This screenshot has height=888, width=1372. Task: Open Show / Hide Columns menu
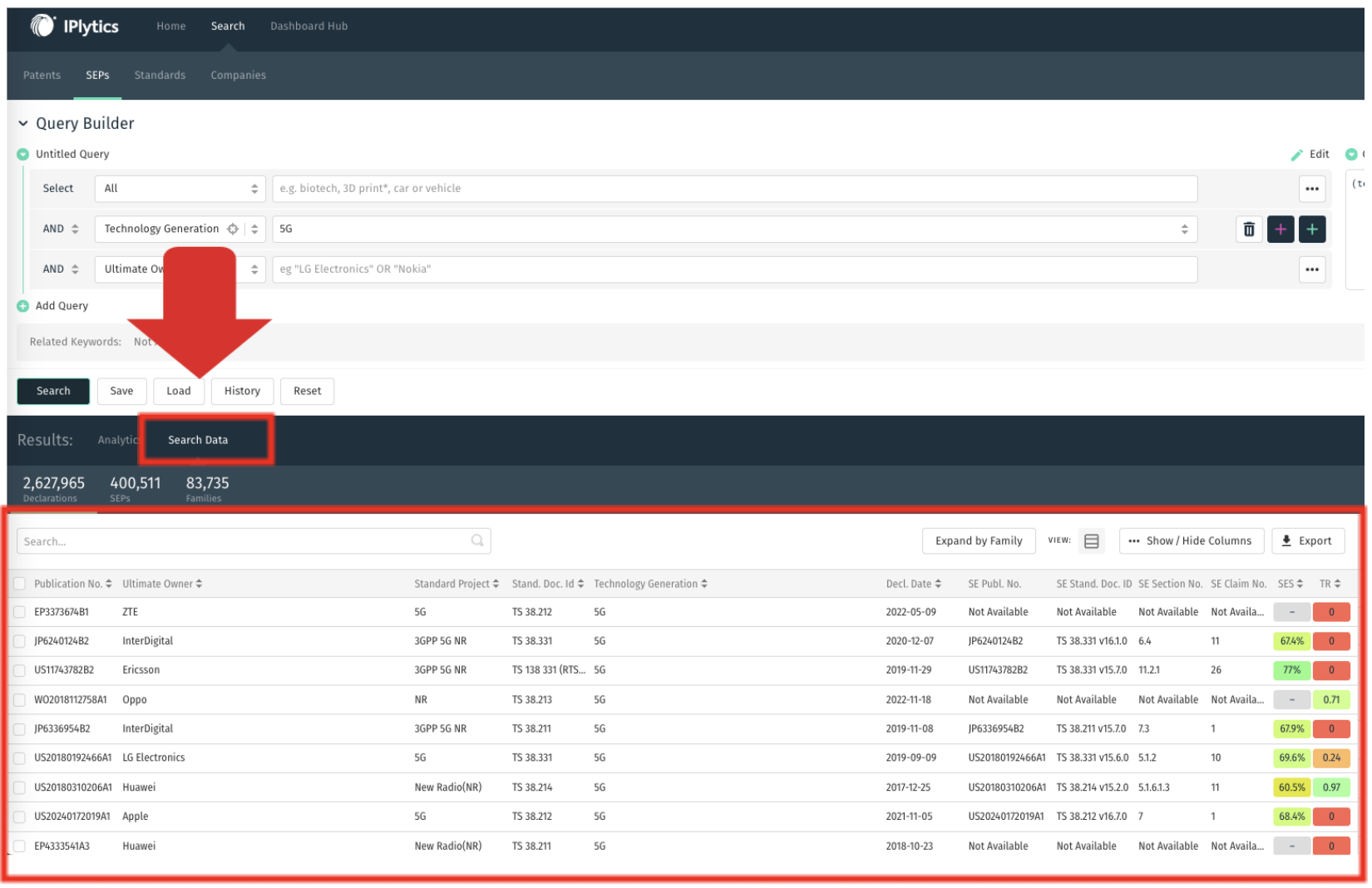click(1191, 541)
